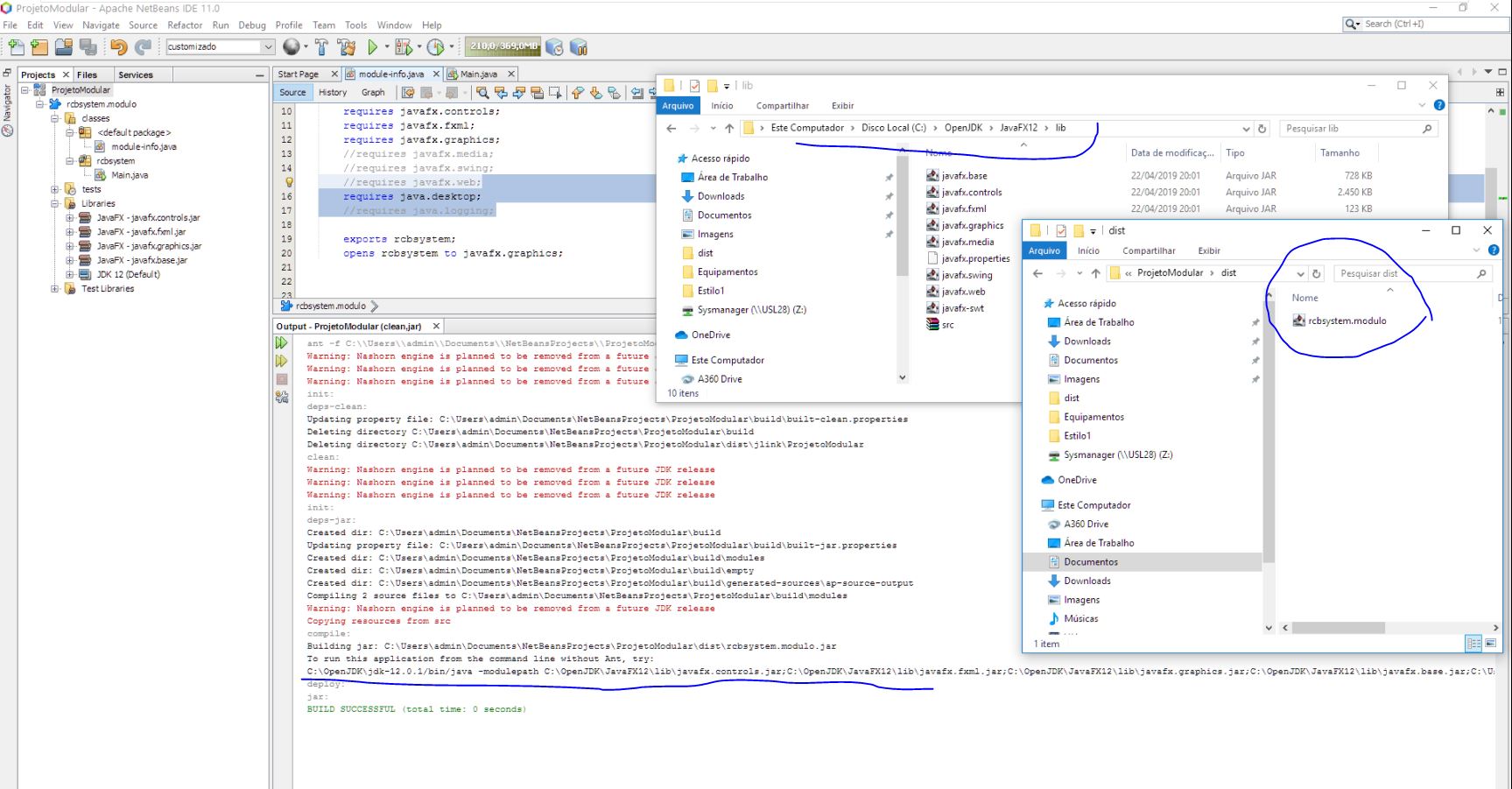This screenshot has height=789, width=1512.
Task: Open the customizado configuration dropdown
Action: click(x=268, y=47)
